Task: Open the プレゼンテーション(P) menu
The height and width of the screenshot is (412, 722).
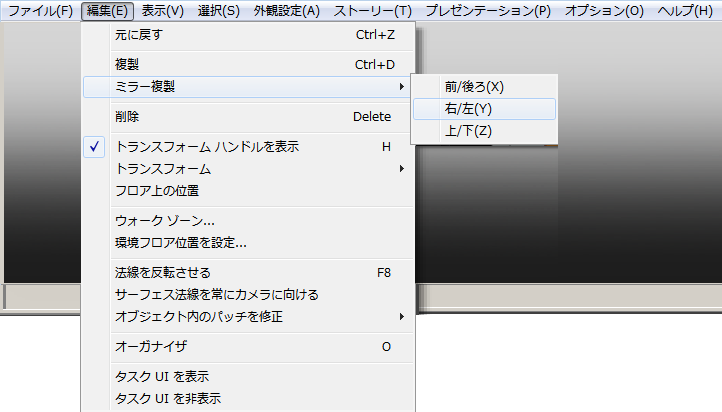Action: 488,11
